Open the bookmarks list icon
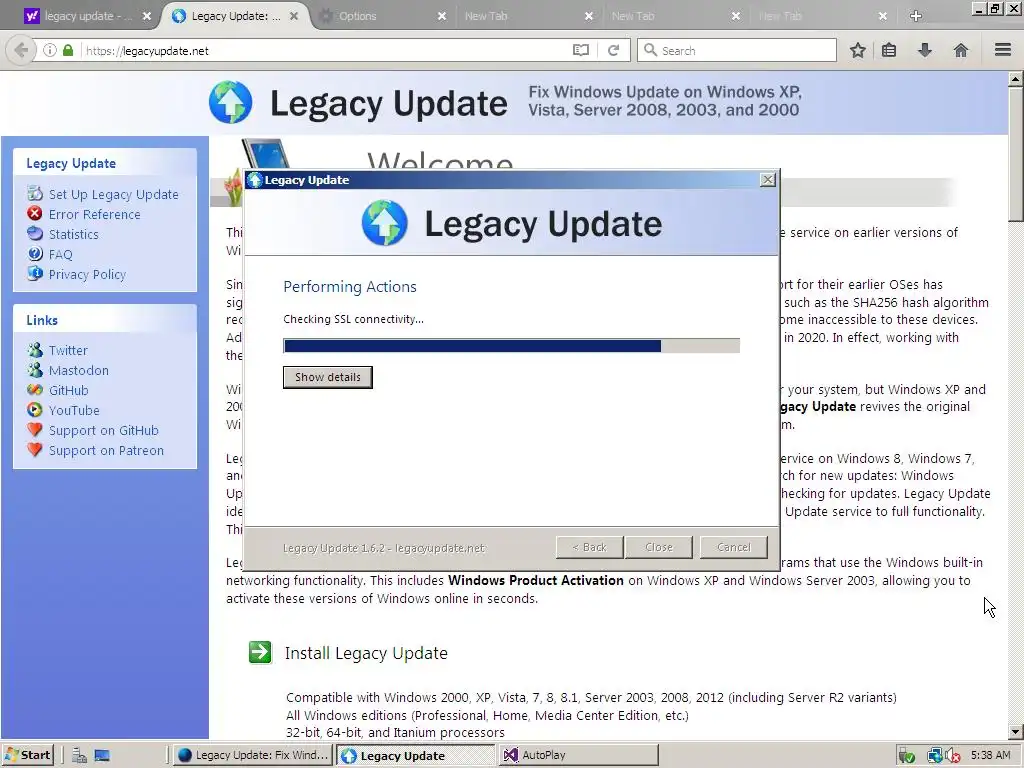The image size is (1024, 768). click(889, 50)
